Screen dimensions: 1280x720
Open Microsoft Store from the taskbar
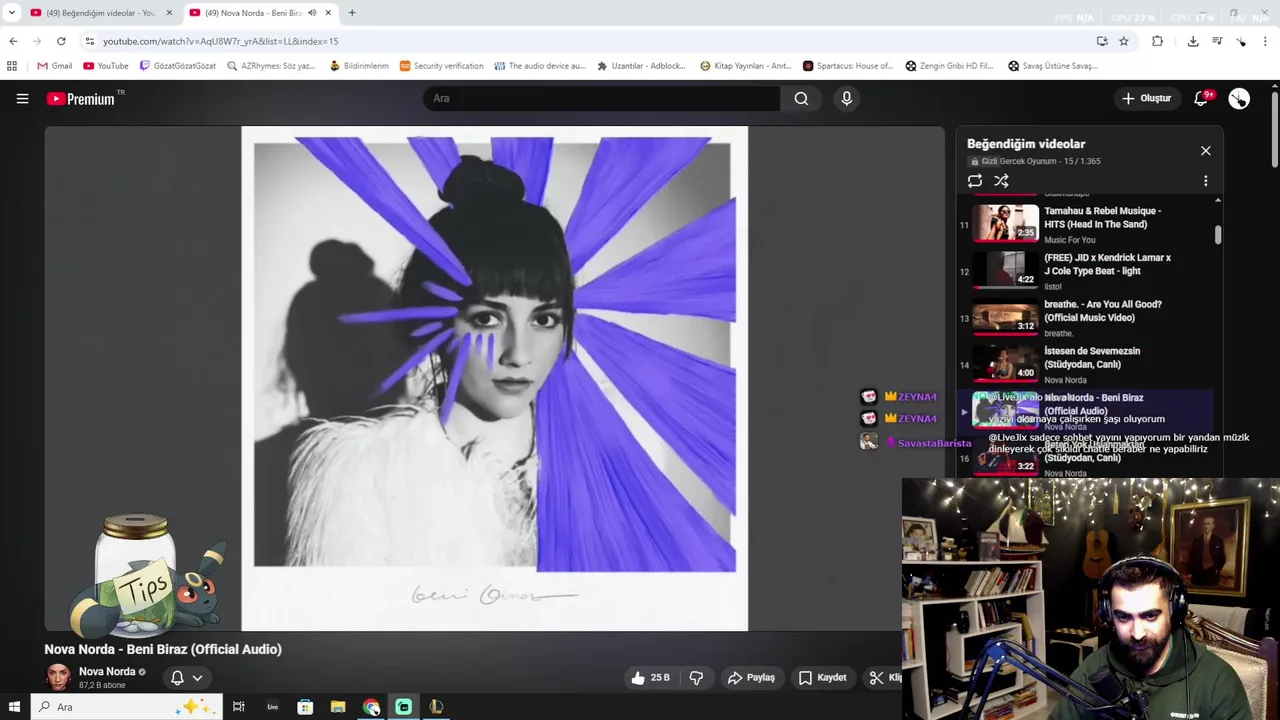click(305, 707)
